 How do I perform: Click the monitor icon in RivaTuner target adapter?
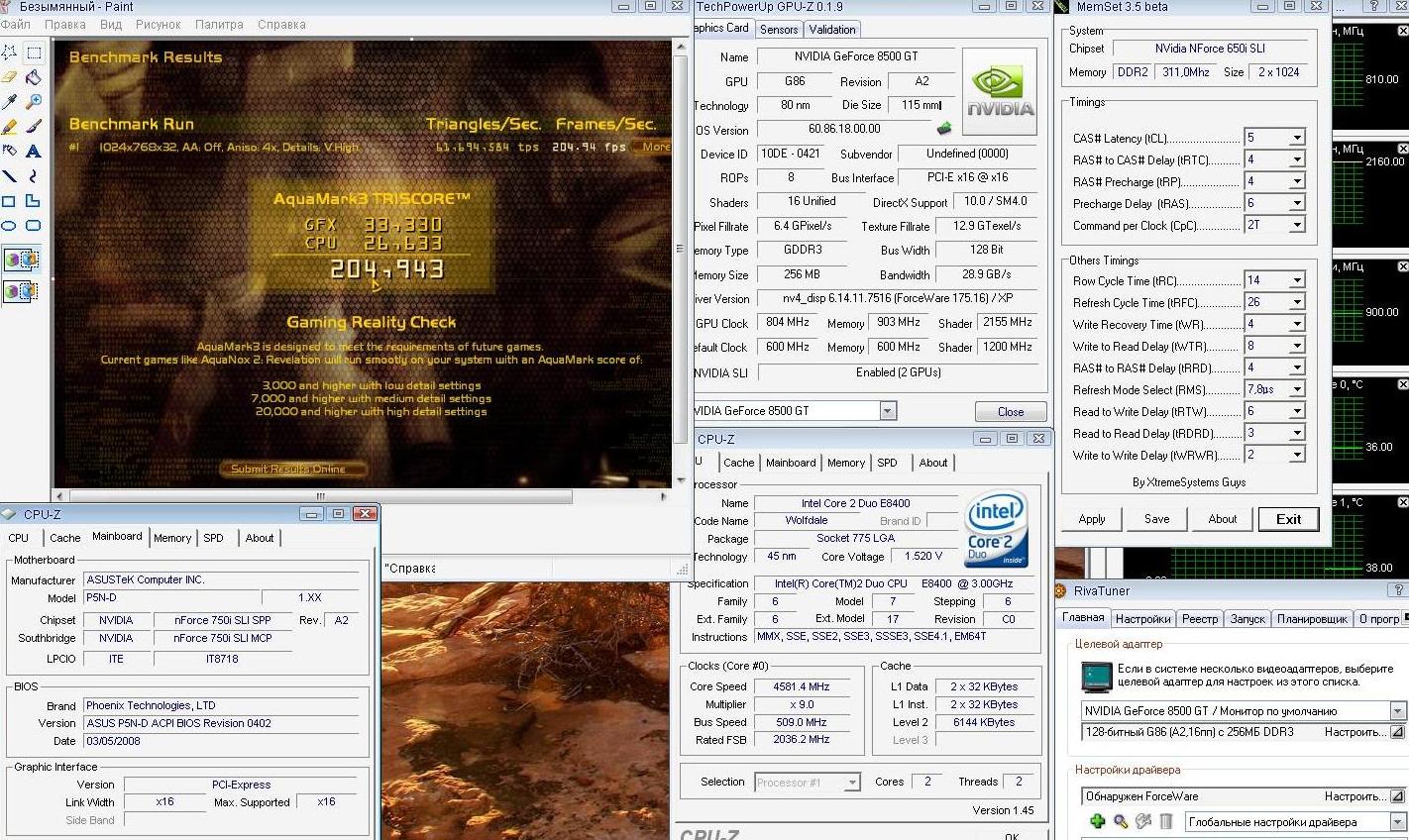[x=1095, y=677]
